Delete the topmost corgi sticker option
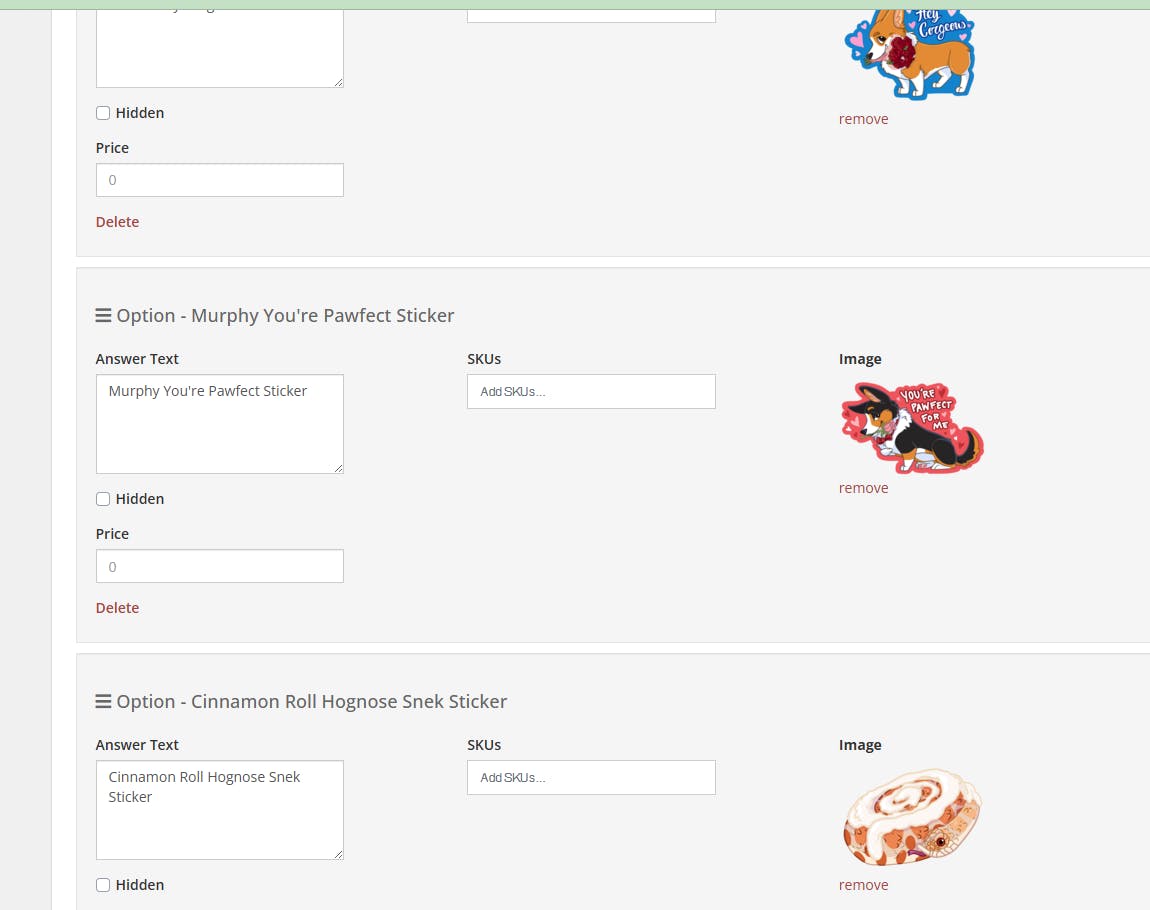Viewport: 1150px width, 910px height. click(117, 221)
